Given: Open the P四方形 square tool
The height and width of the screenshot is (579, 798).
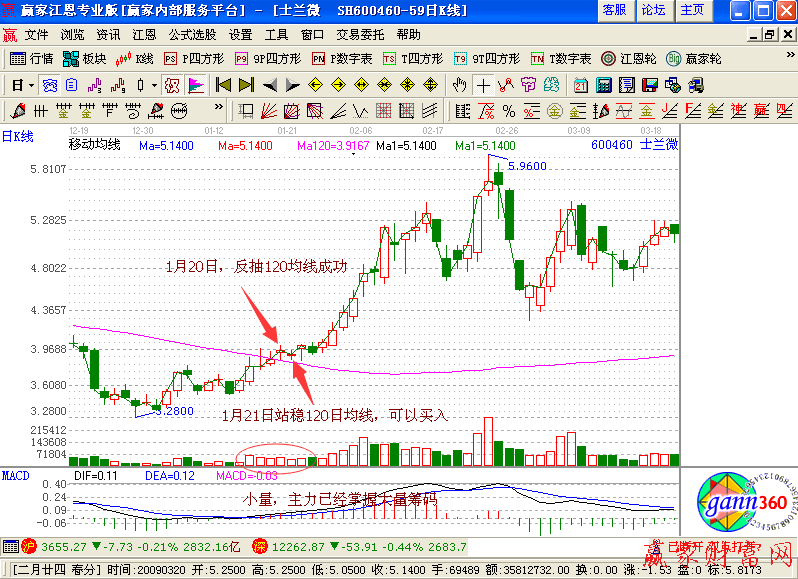Looking at the screenshot, I should (x=191, y=58).
